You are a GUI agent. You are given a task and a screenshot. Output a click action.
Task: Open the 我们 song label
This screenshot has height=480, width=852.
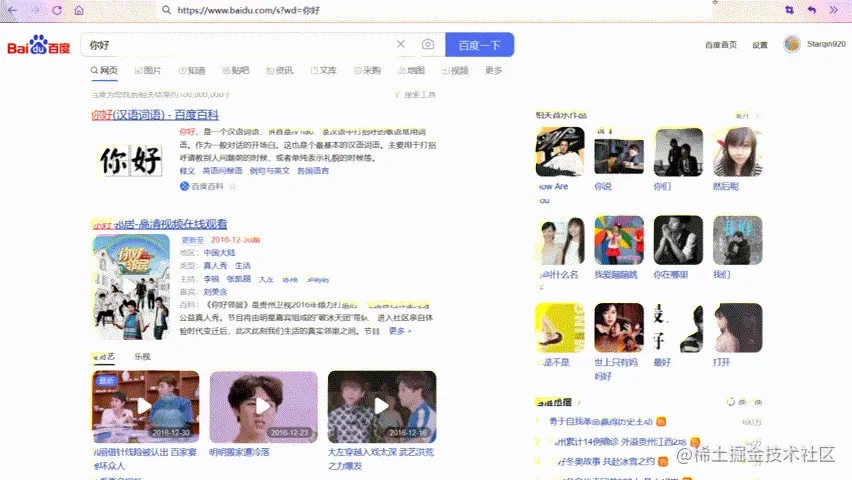tap(722, 275)
